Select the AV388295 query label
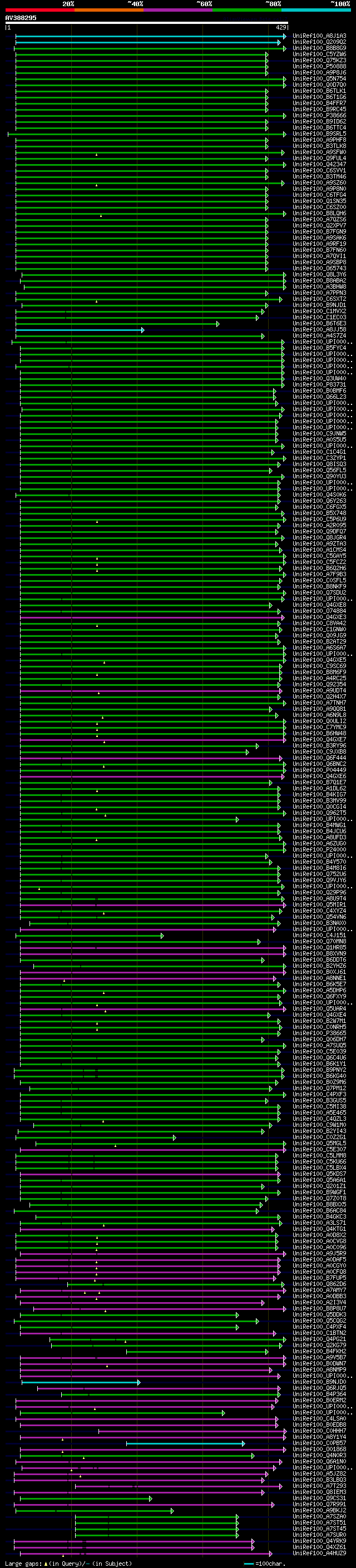This screenshot has width=356, height=1568. (x=21, y=18)
